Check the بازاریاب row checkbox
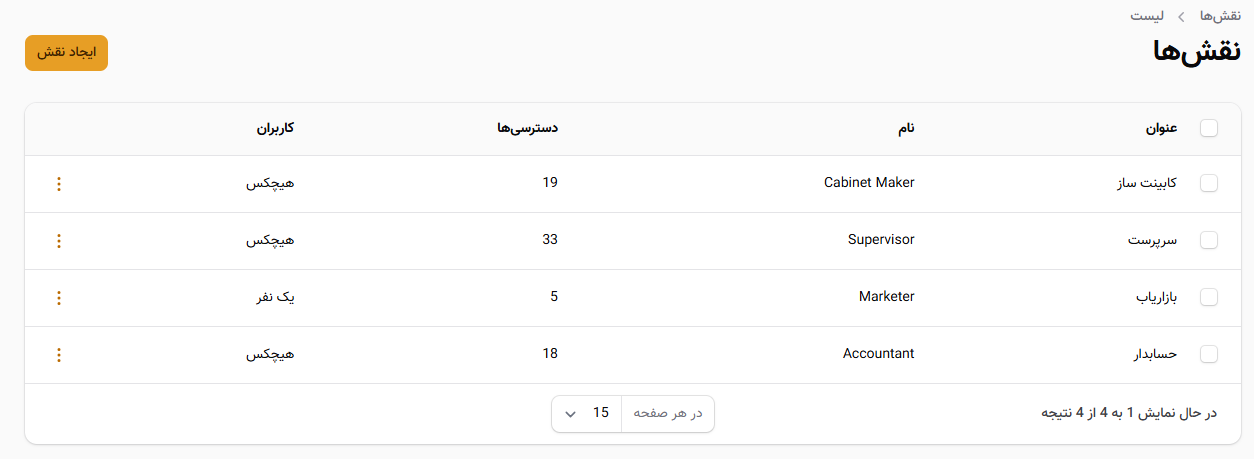 1209,298
